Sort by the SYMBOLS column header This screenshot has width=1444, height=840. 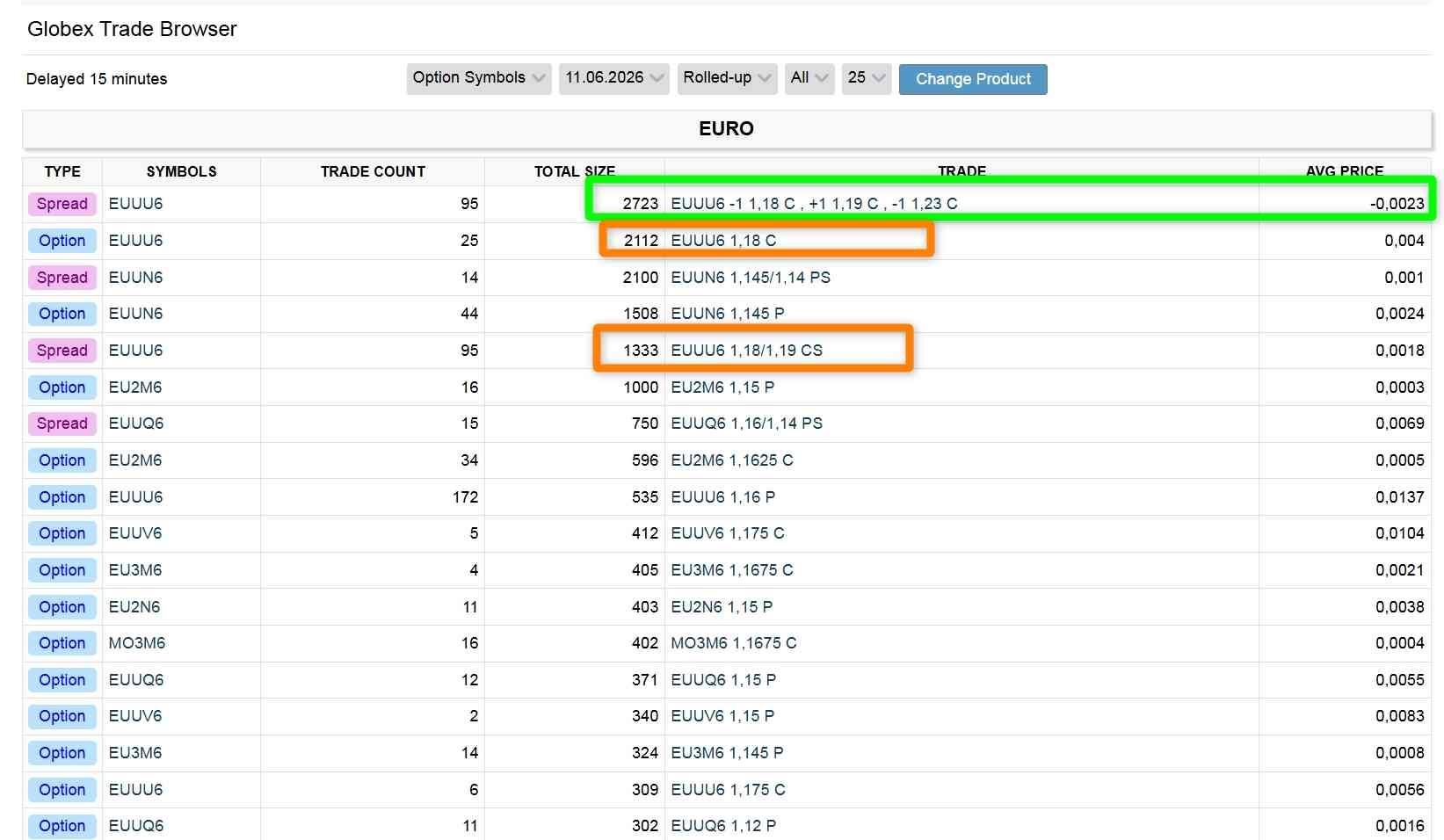(x=181, y=171)
